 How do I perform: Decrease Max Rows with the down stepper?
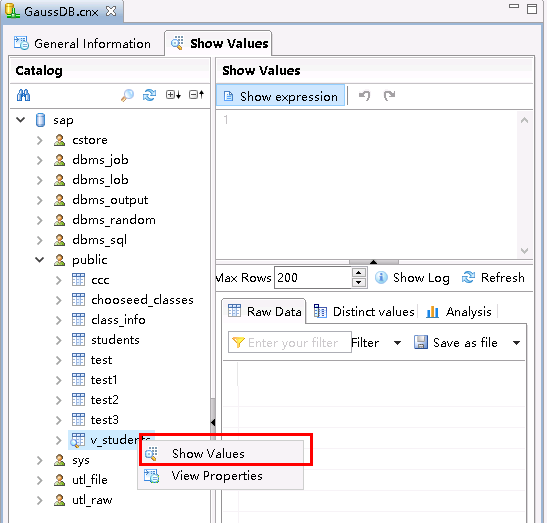359,283
